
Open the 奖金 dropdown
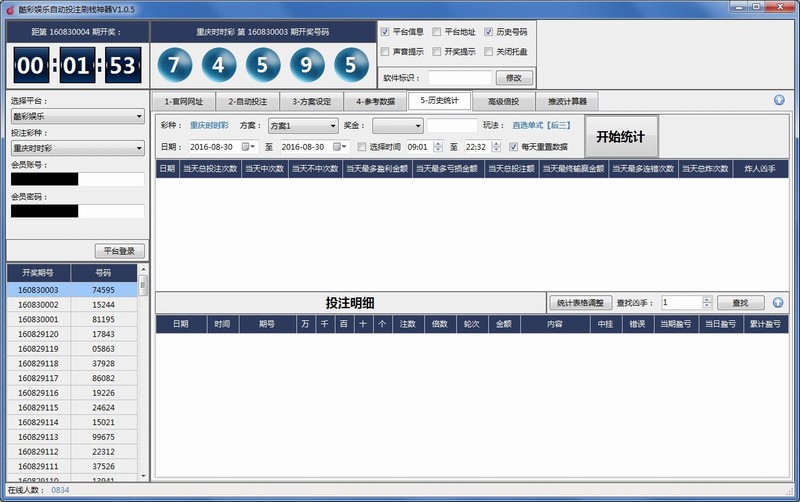pyautogui.click(x=397, y=126)
